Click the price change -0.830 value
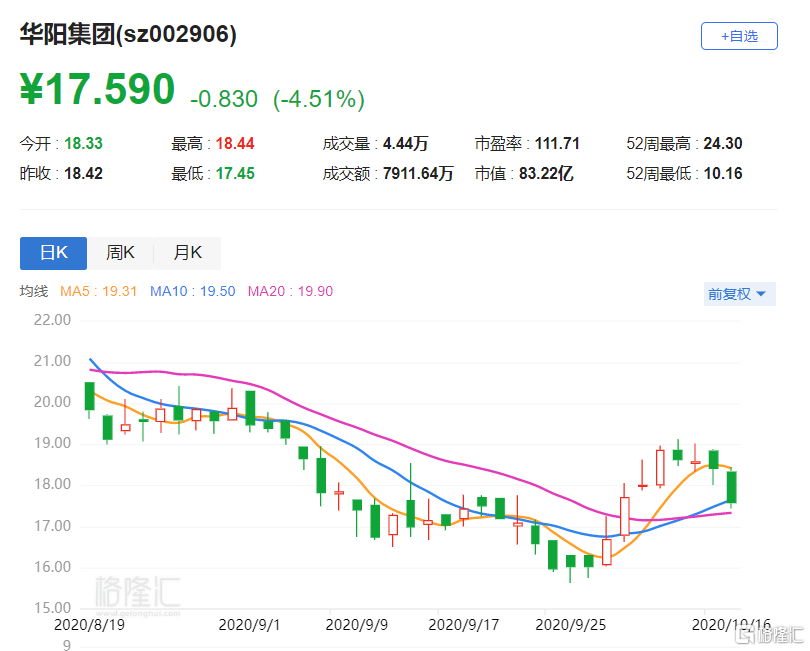 tap(224, 99)
